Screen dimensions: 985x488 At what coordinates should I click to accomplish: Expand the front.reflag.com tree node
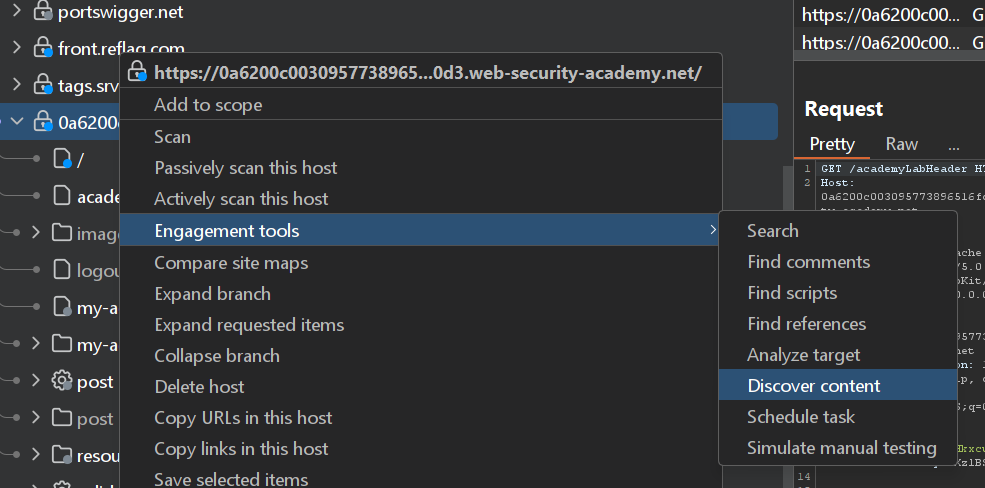[x=16, y=47]
